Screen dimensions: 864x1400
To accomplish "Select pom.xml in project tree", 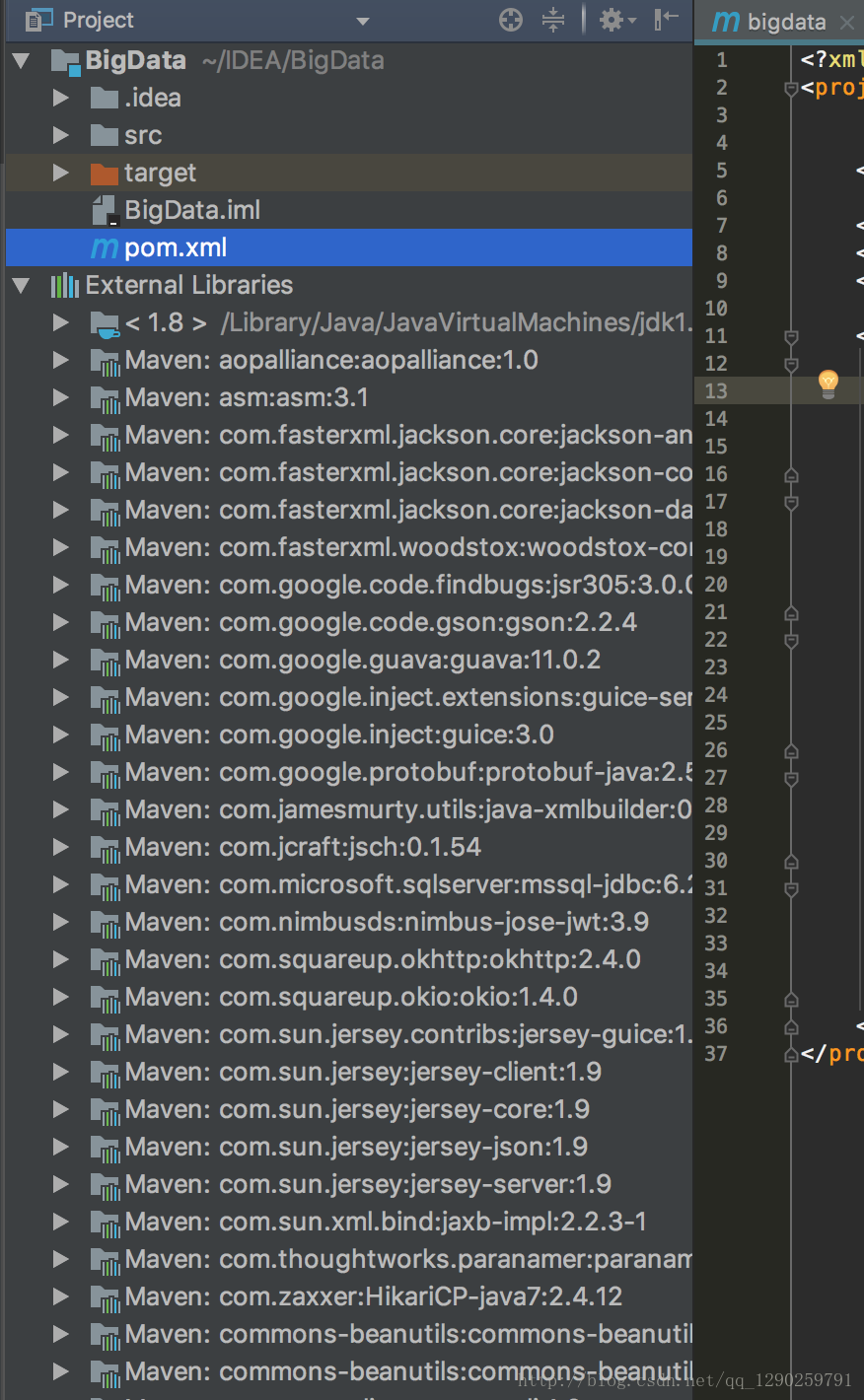I will click(349, 247).
